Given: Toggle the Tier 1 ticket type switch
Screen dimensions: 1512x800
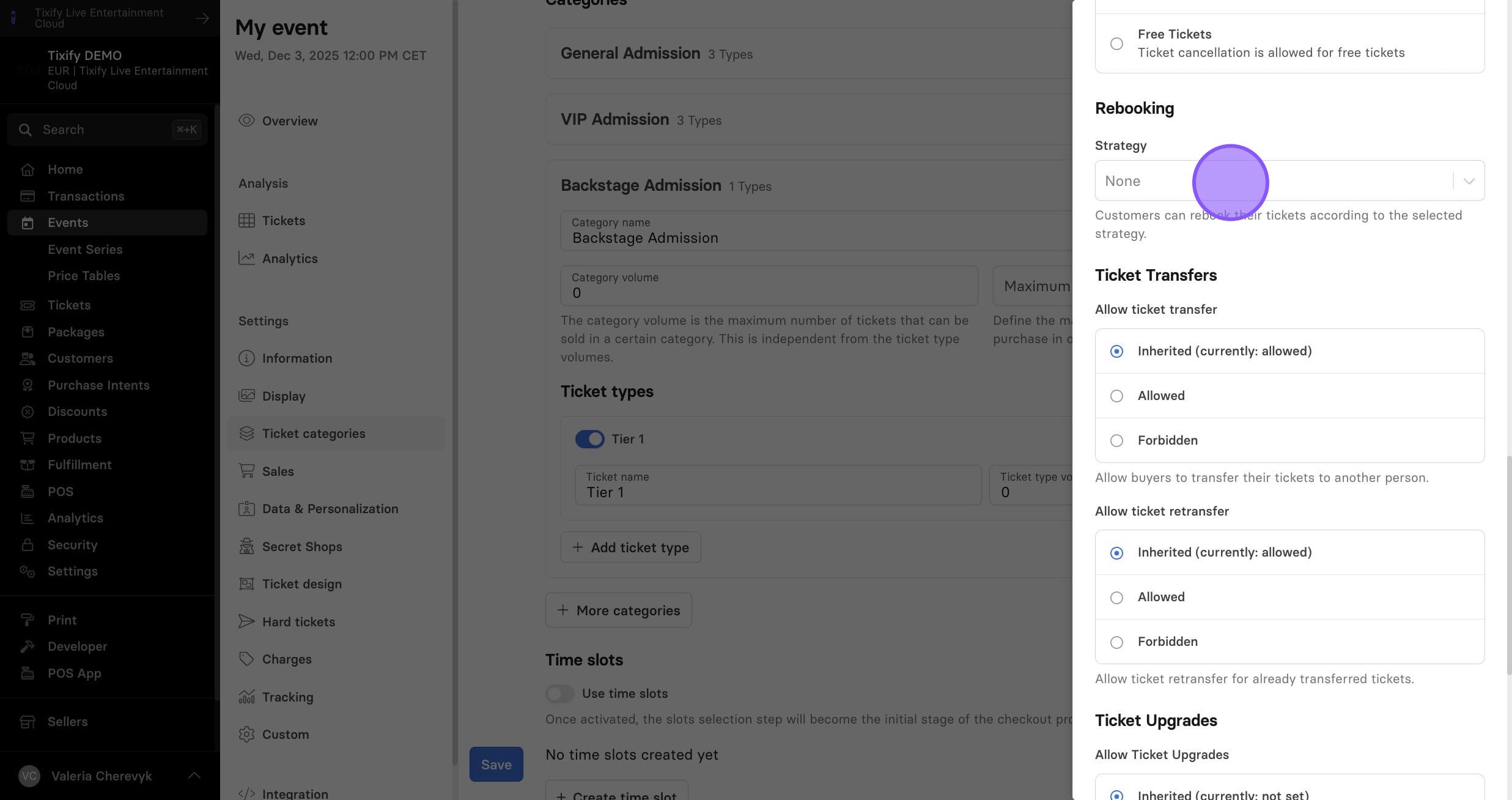Looking at the screenshot, I should click(589, 439).
